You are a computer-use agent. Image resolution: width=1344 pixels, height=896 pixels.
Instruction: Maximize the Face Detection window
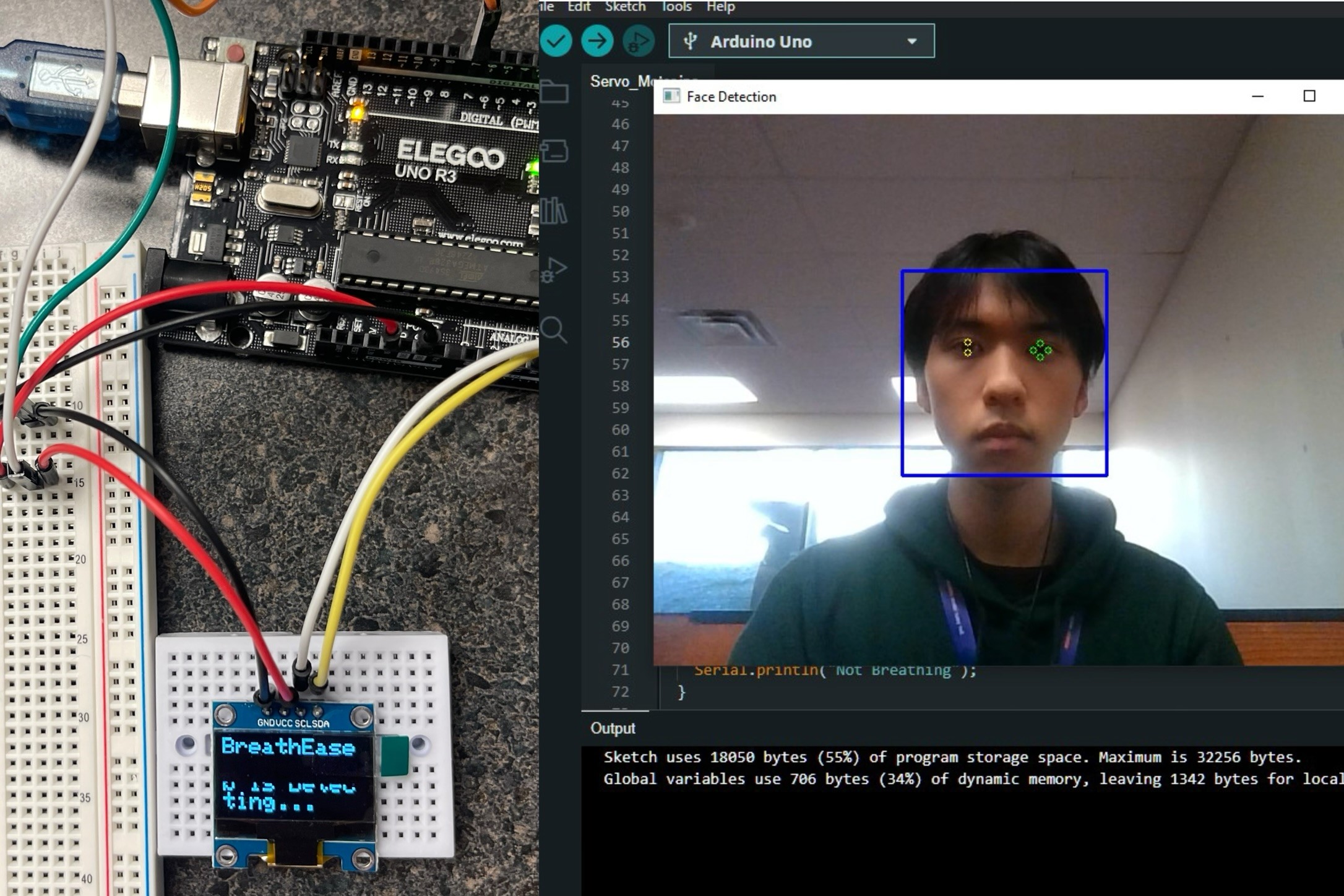point(1309,97)
